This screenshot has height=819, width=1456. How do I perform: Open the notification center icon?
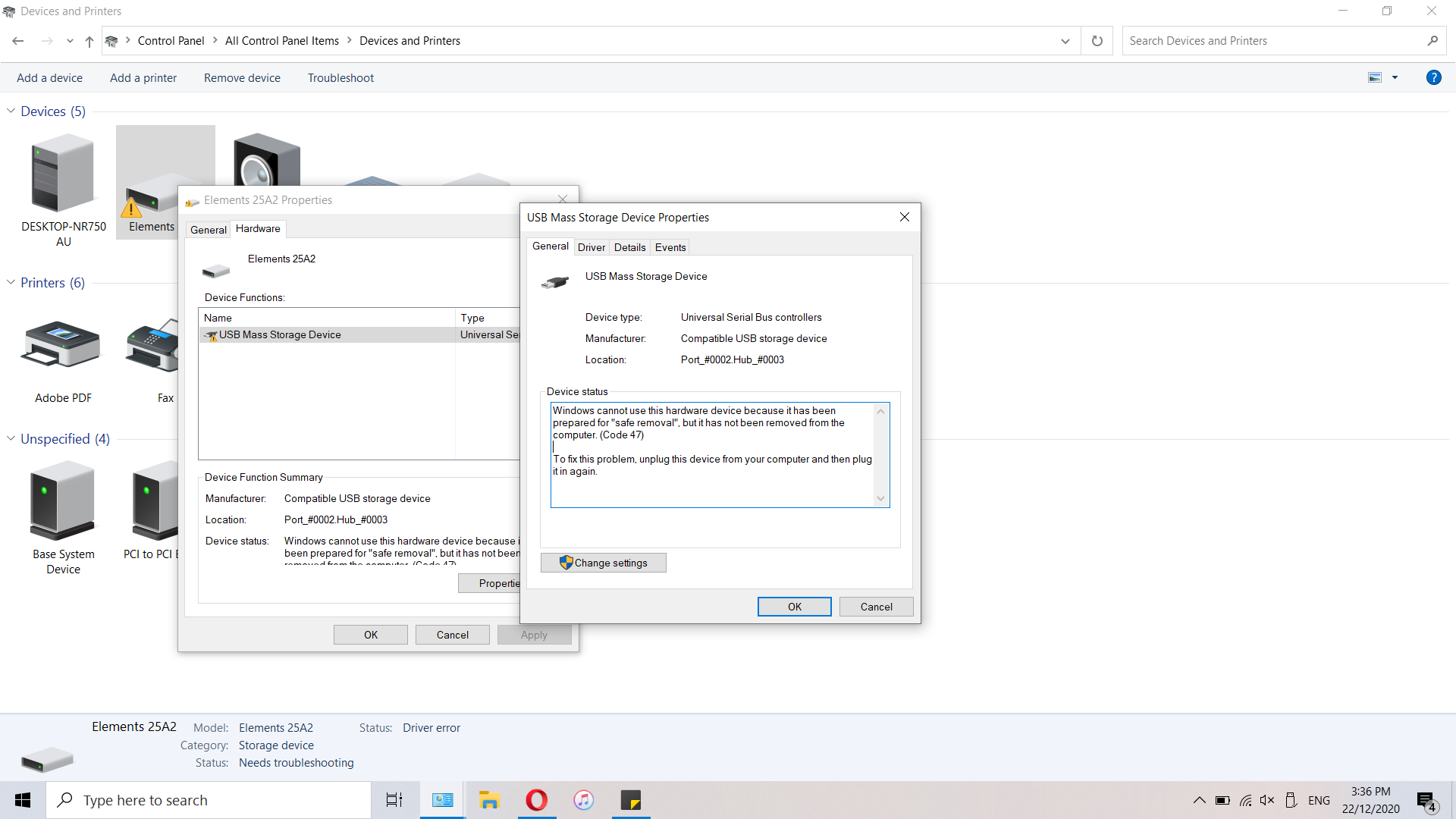point(1426,801)
